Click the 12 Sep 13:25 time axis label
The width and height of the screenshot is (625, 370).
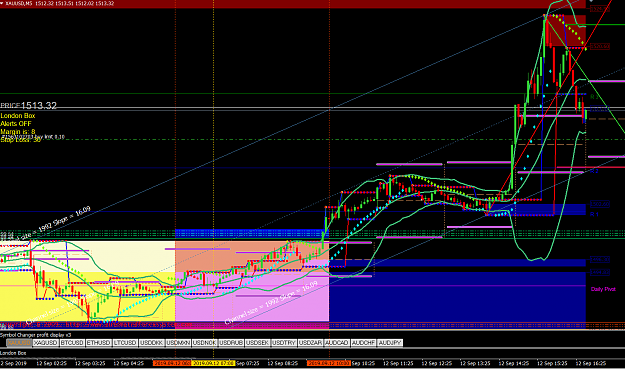[475, 363]
